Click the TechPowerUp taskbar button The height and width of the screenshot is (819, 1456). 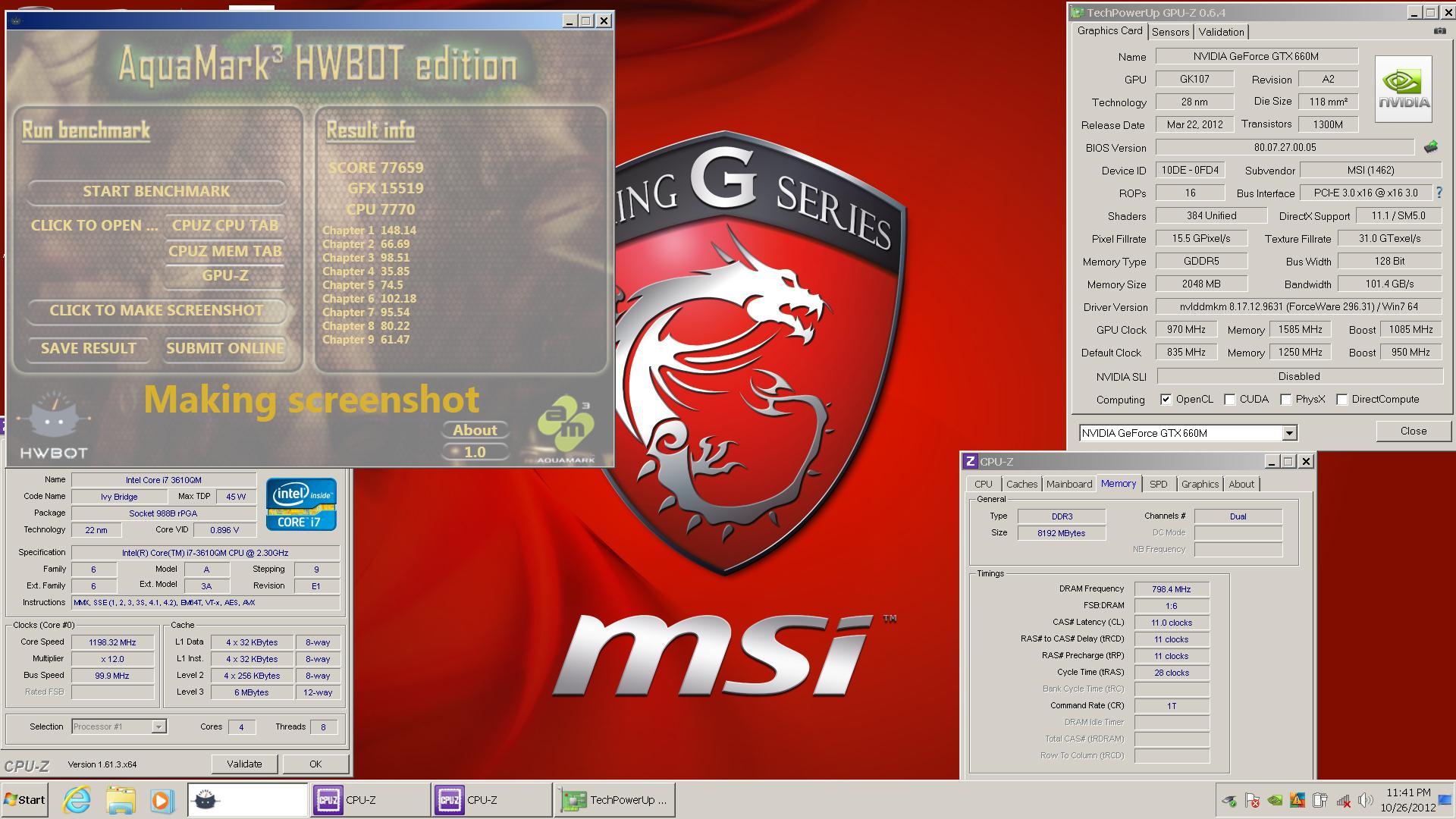click(614, 800)
